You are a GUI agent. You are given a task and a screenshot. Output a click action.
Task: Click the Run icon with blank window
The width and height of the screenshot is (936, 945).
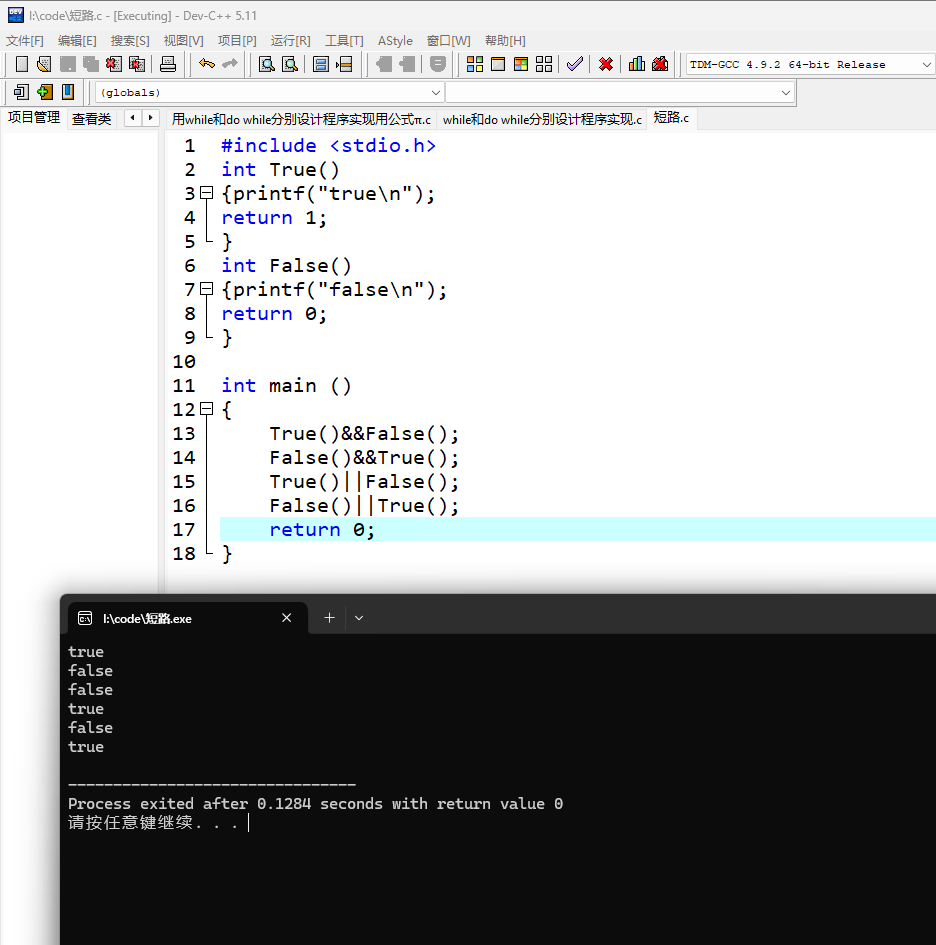tap(498, 64)
